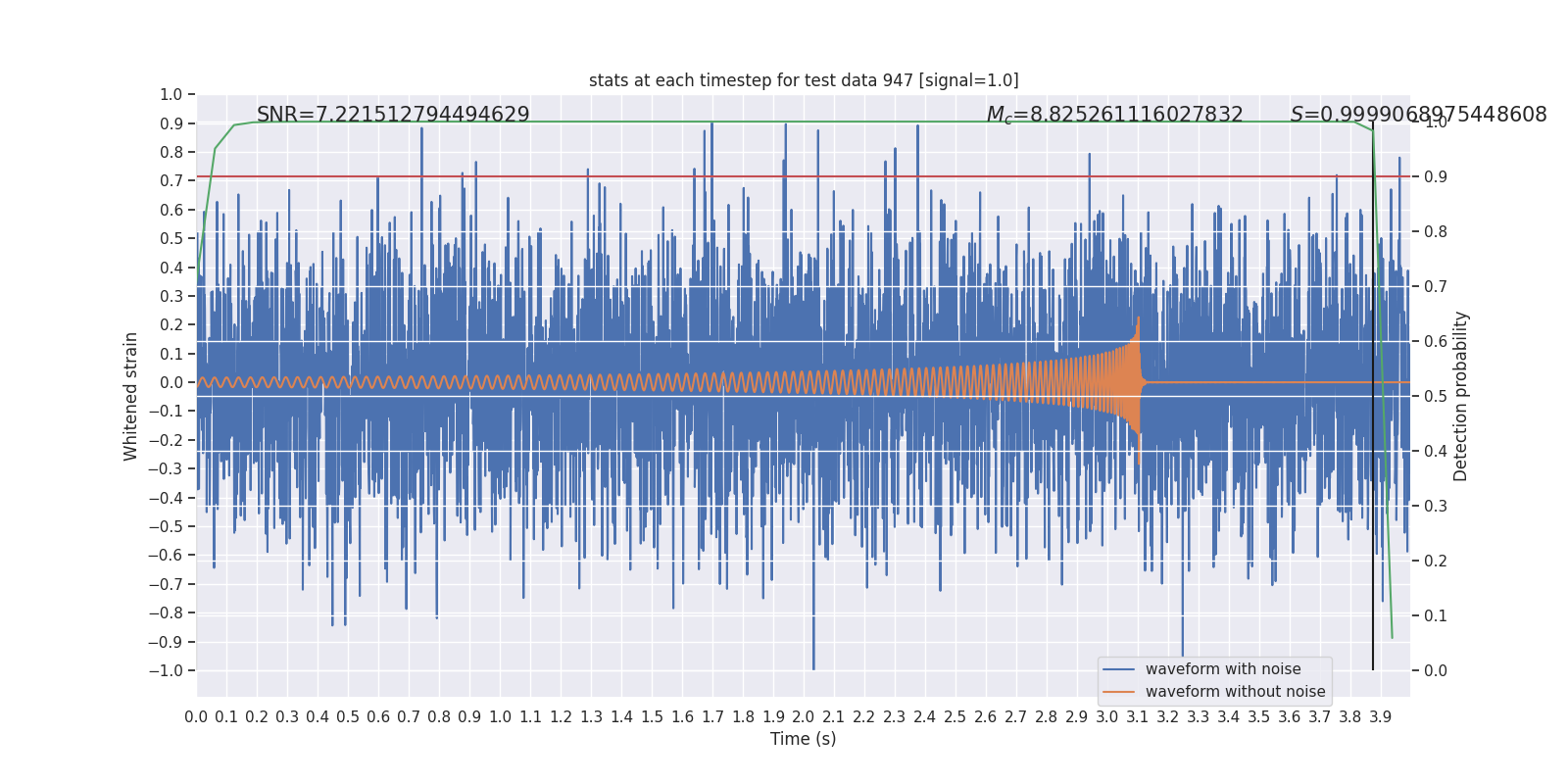Click the 'Detection probability' right axis label
This screenshot has height=784, width=1568.
click(1461, 396)
